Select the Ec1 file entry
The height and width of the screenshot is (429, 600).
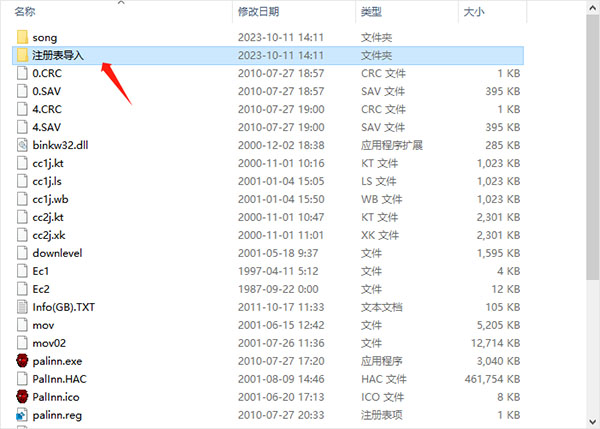[41, 270]
